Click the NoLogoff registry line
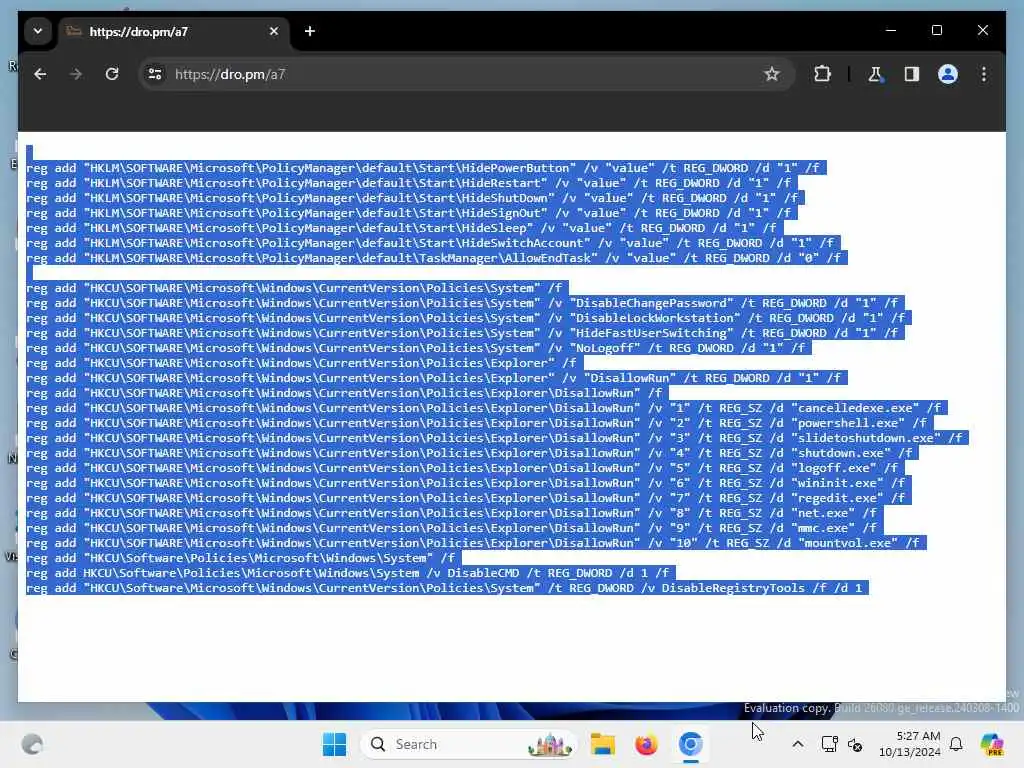 (x=419, y=348)
